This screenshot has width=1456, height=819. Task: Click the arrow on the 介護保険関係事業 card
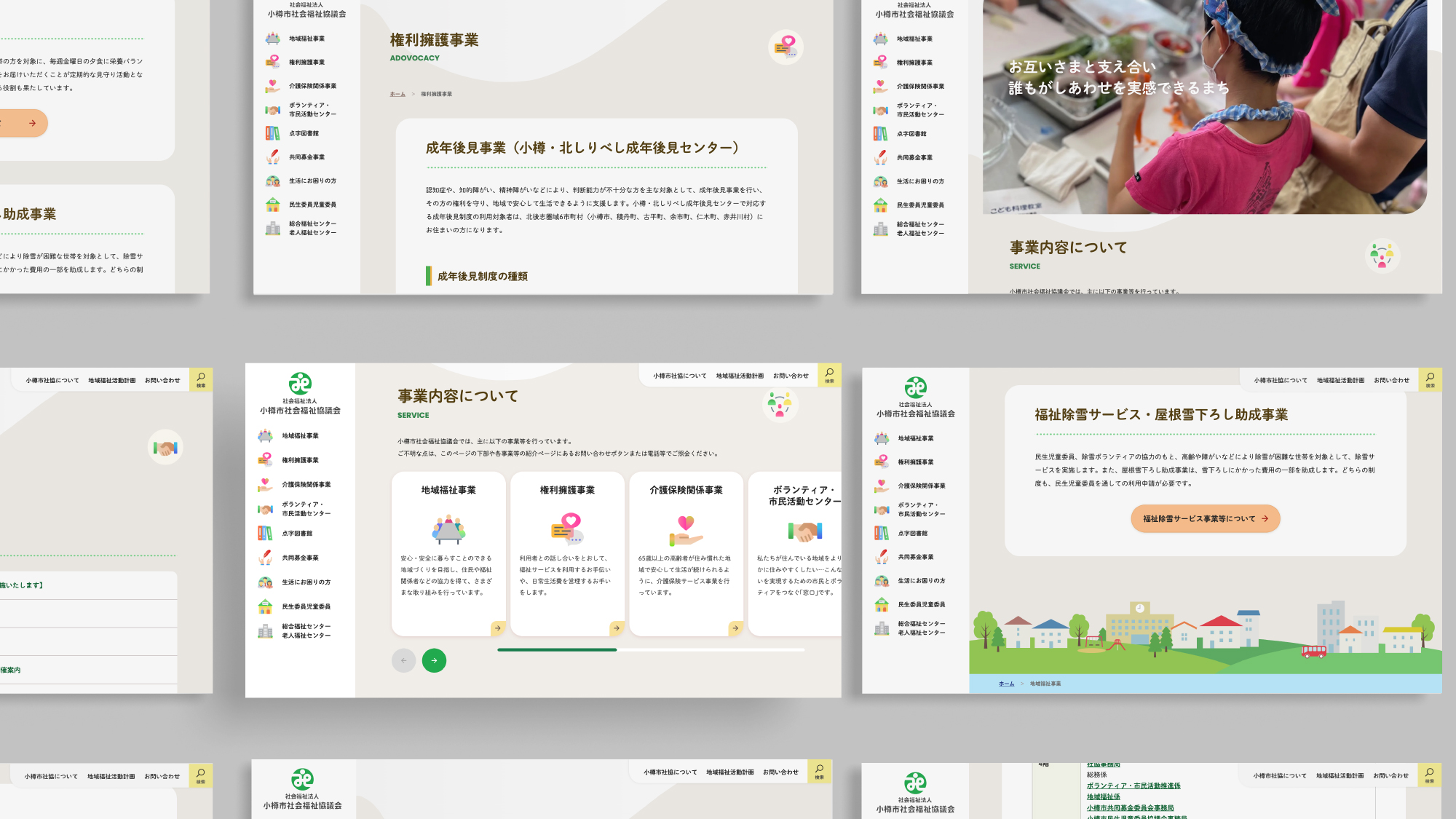(735, 628)
